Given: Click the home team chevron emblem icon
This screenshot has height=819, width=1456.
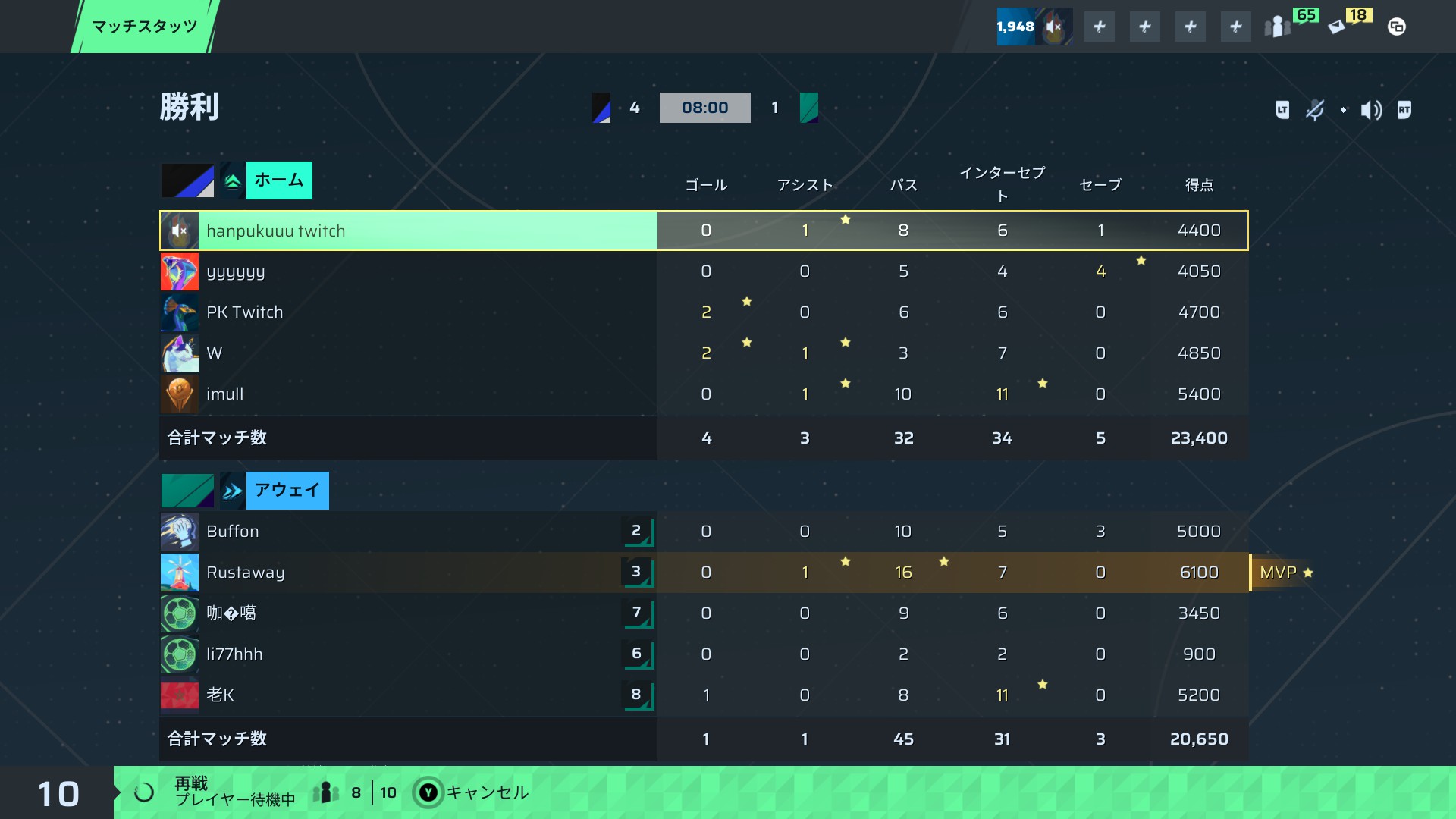Looking at the screenshot, I should tap(232, 180).
